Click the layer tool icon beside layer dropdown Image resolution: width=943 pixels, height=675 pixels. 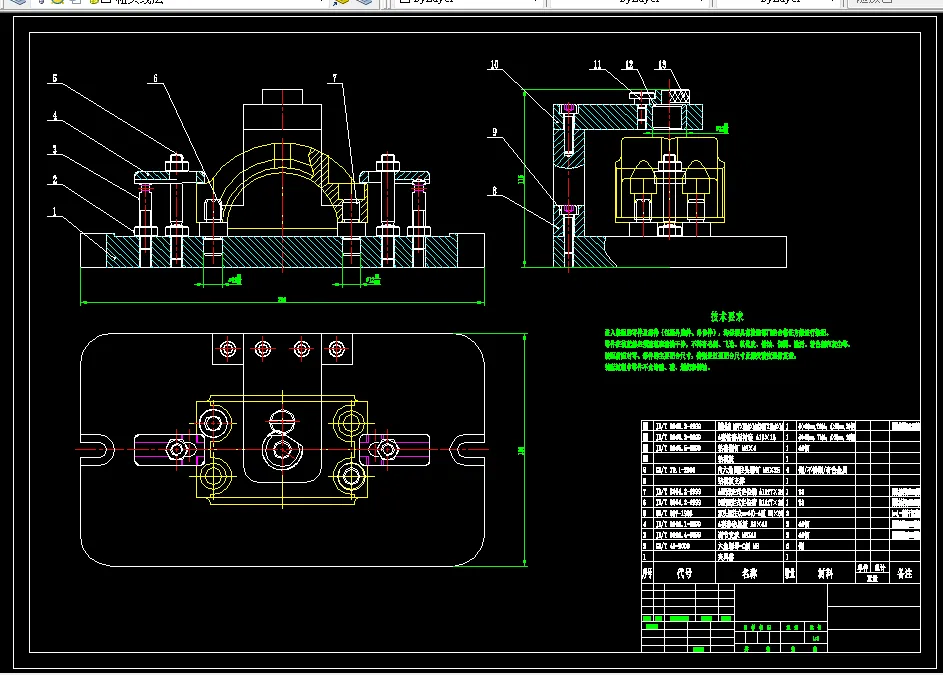[341, 3]
